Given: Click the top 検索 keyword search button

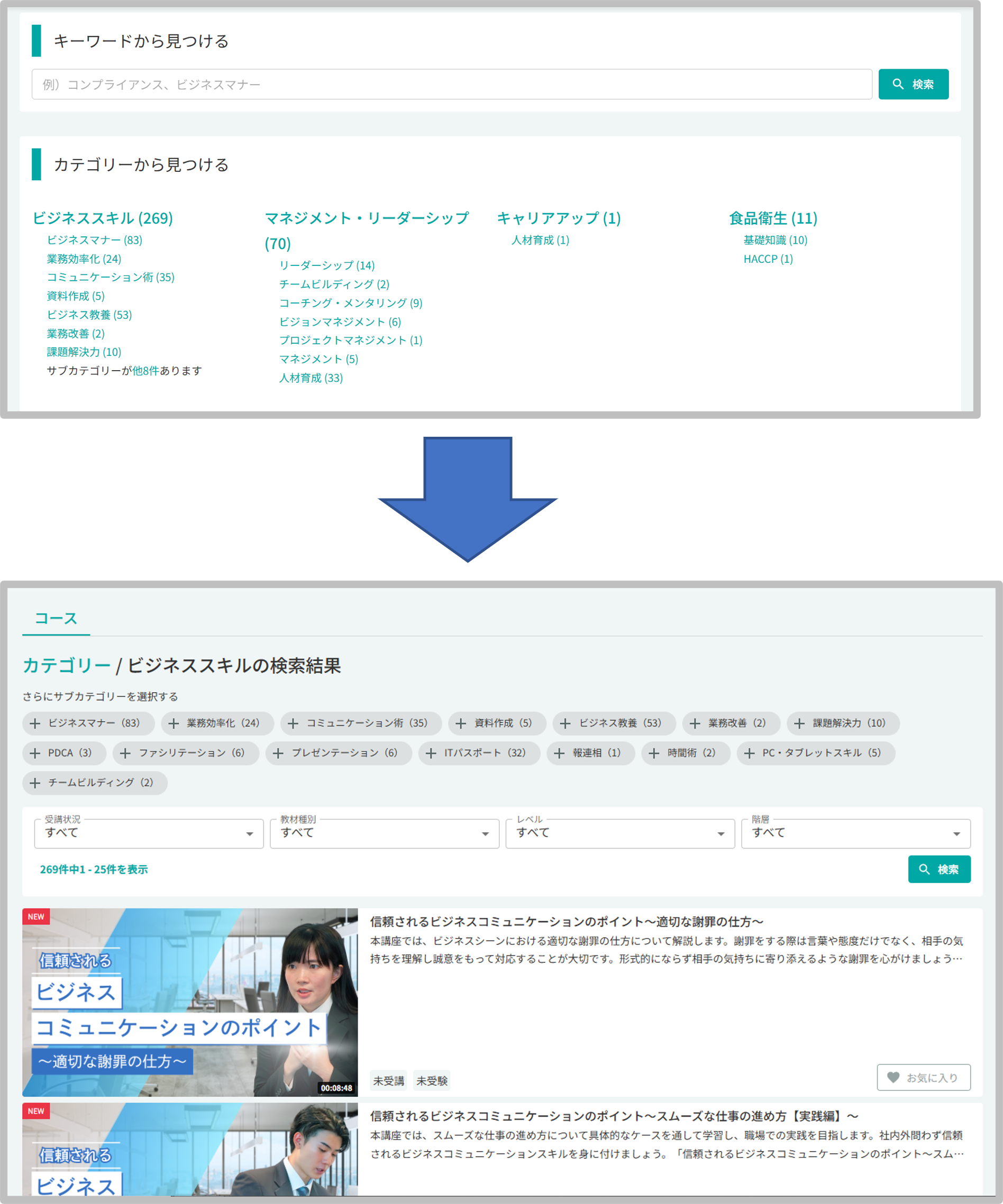Looking at the screenshot, I should pyautogui.click(x=913, y=84).
